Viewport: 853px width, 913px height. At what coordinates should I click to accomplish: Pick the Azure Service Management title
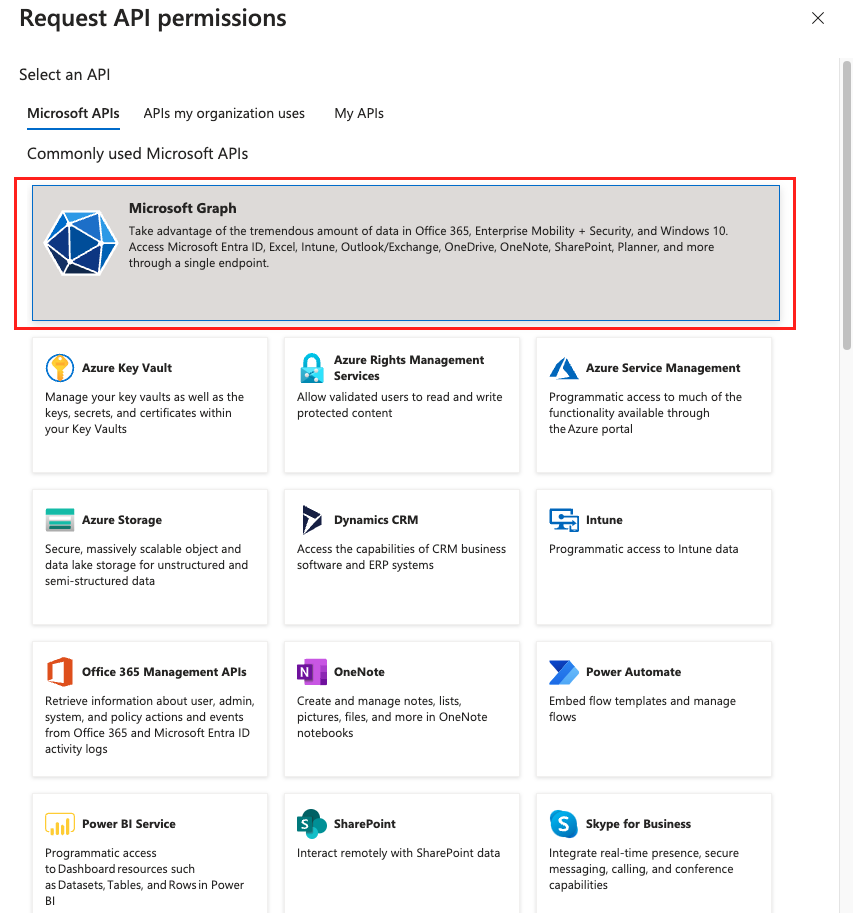pos(663,368)
